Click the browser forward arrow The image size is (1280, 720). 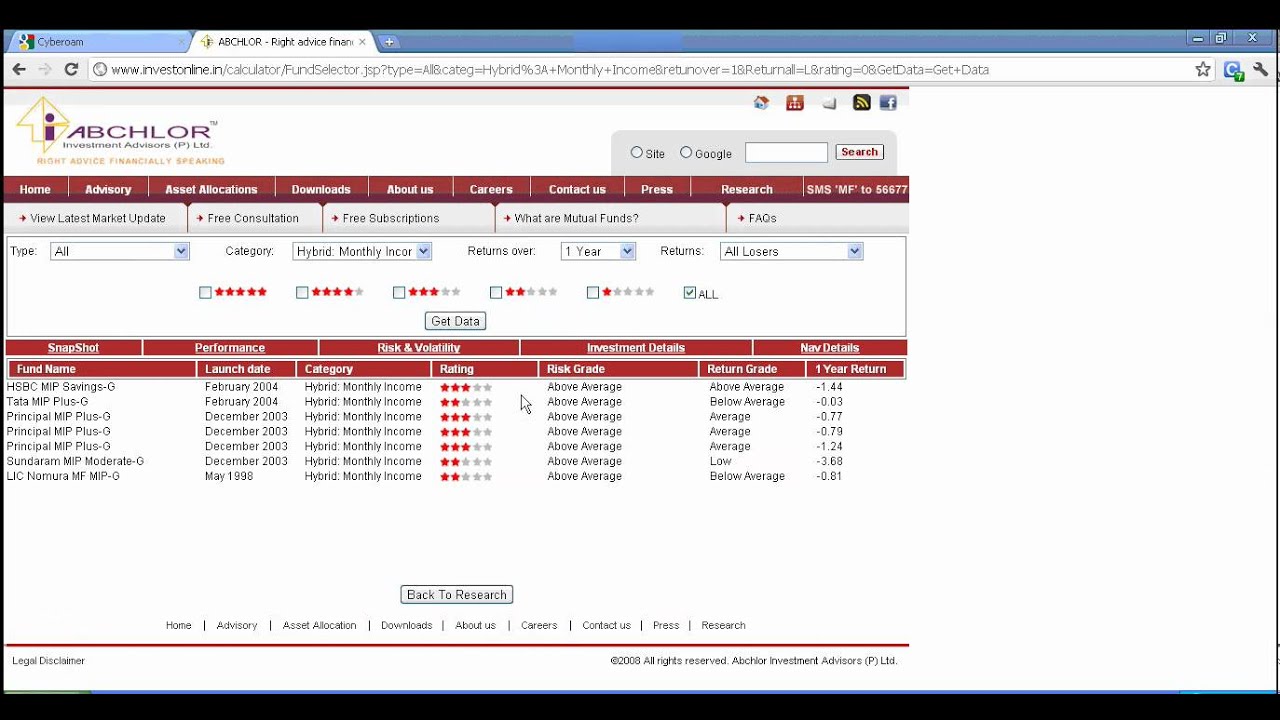45,69
